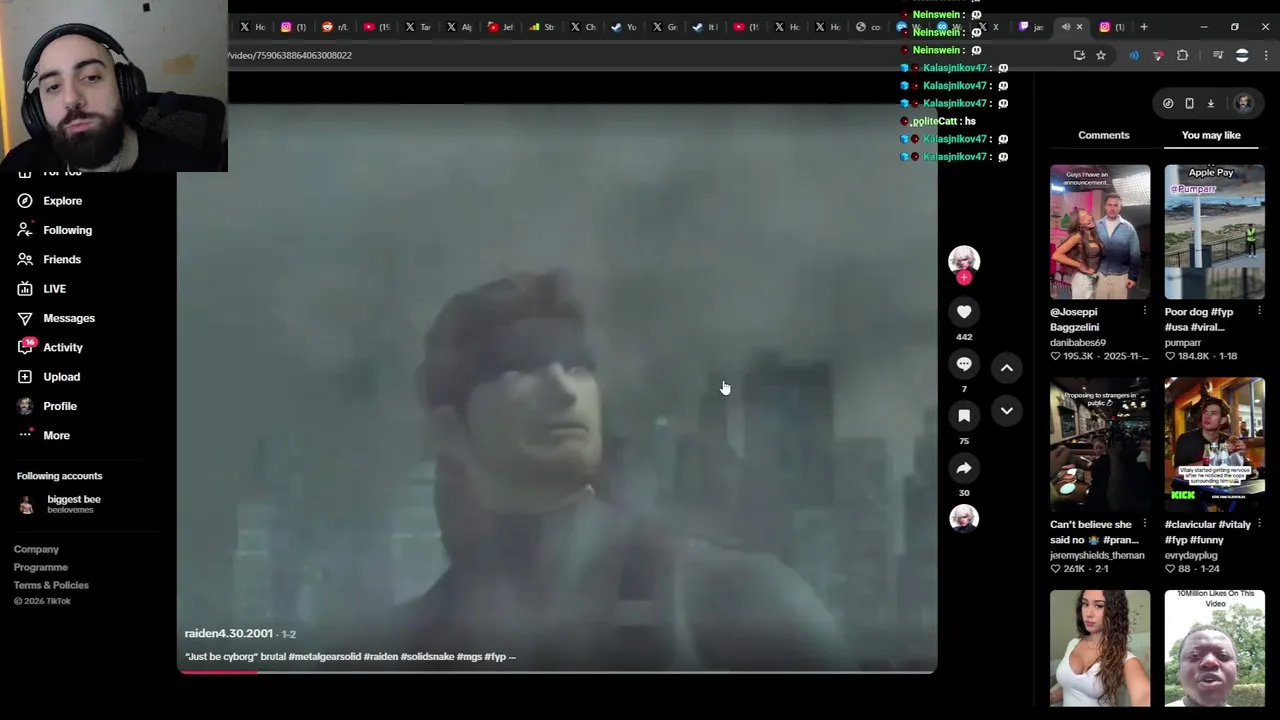The width and height of the screenshot is (1280, 720).
Task: Open the Company footer link
Action: pyautogui.click(x=36, y=549)
